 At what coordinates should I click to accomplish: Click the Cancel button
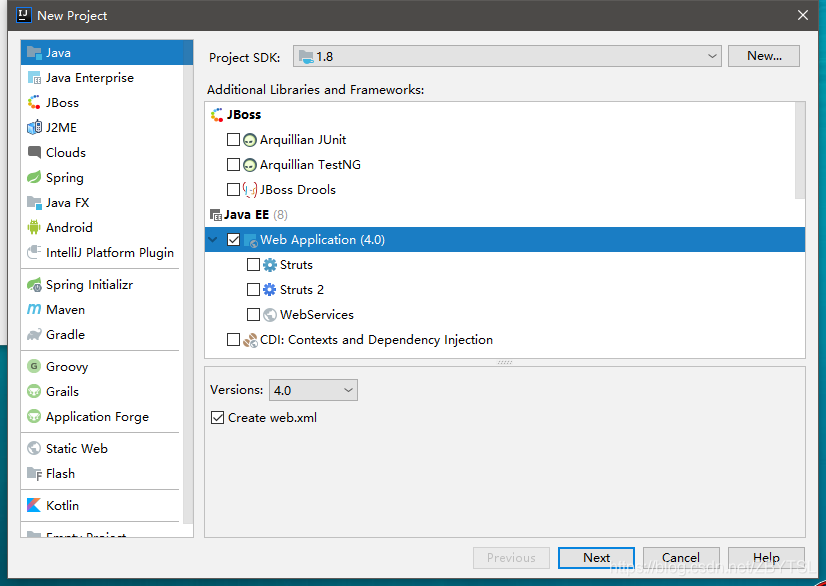[x=681, y=558]
